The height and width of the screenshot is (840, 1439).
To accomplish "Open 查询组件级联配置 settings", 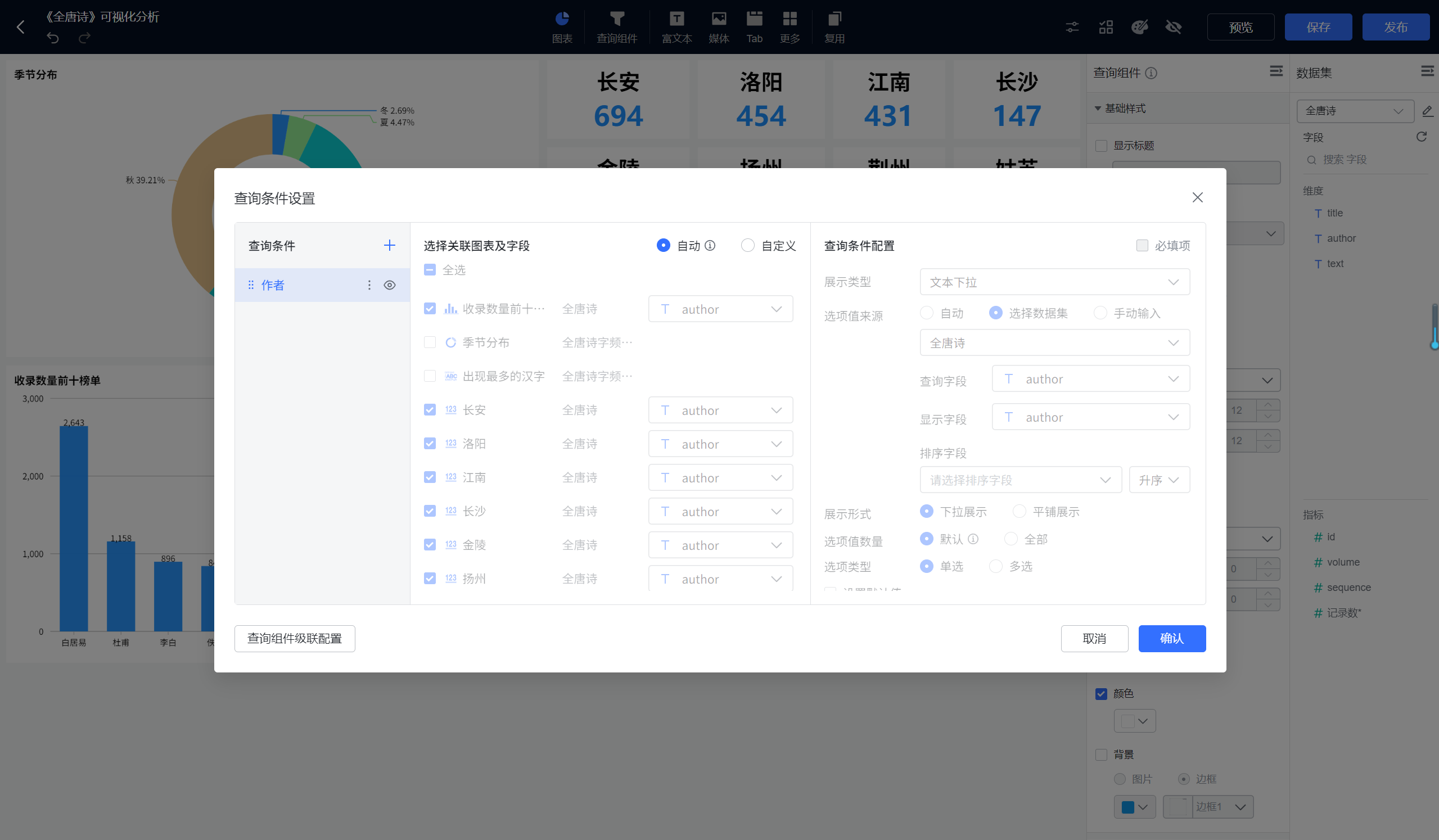I will pos(295,638).
